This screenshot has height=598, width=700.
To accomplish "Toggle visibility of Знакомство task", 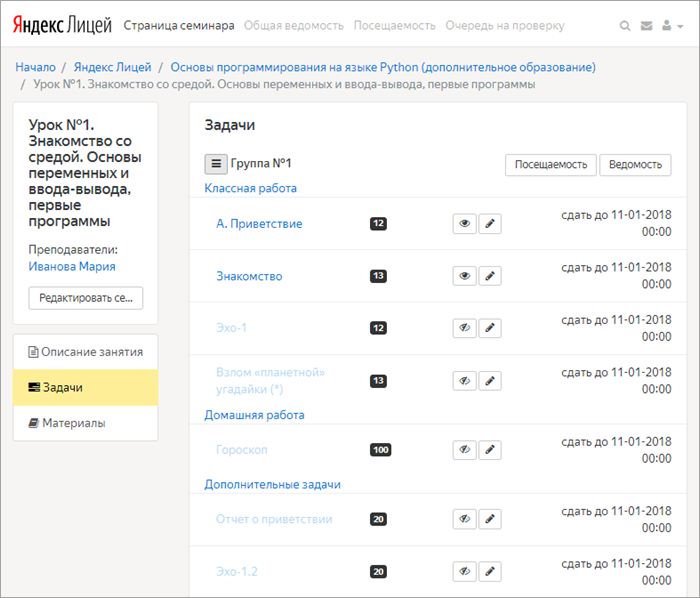I will (x=464, y=276).
